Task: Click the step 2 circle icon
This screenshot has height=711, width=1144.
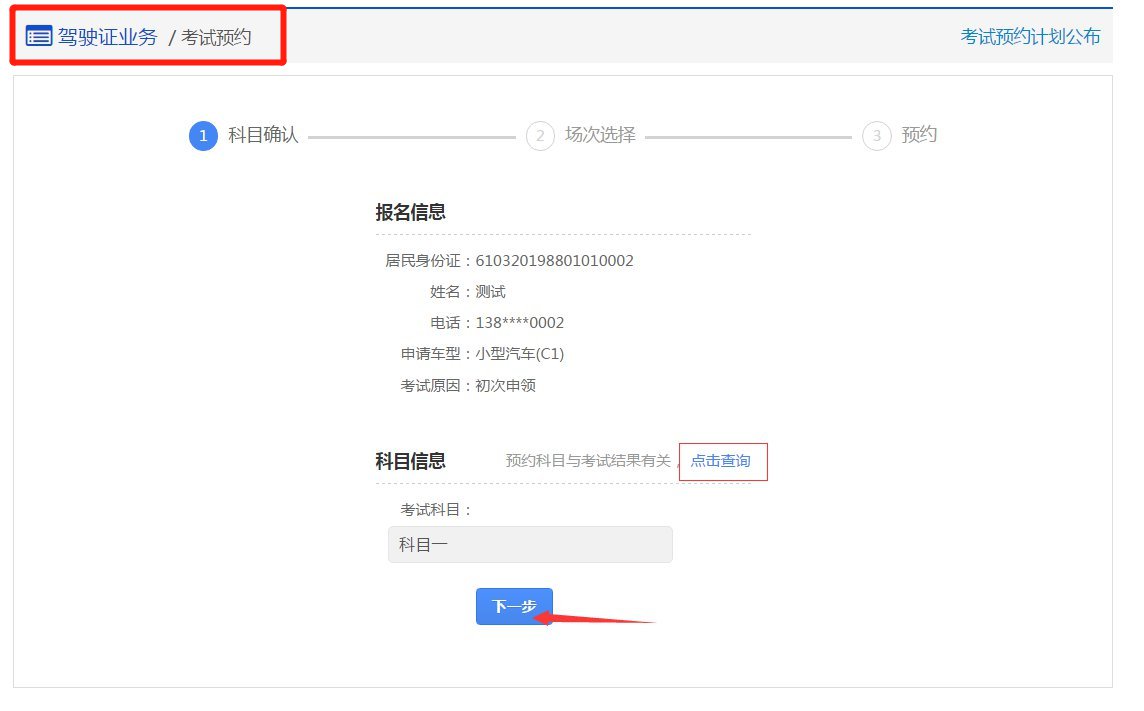Action: point(540,136)
